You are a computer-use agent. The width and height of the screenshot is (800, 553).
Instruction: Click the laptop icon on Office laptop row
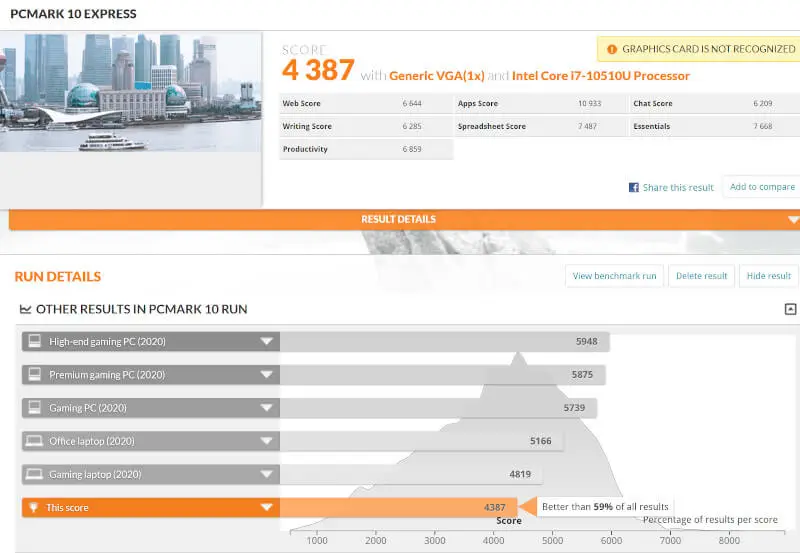(34, 441)
